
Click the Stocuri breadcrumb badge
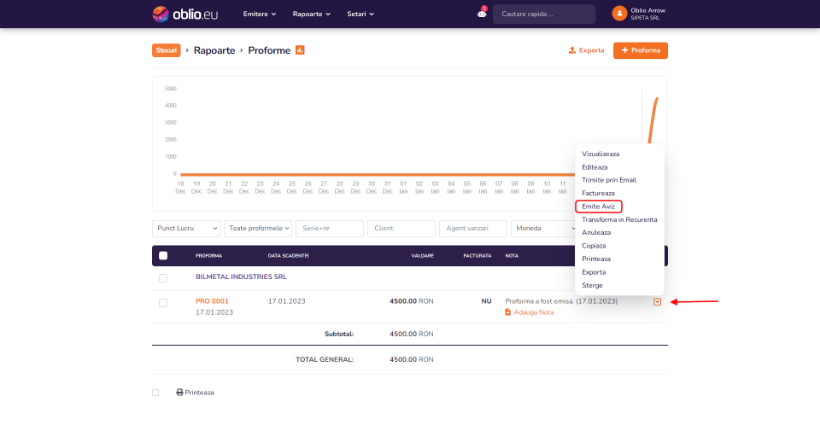point(166,50)
